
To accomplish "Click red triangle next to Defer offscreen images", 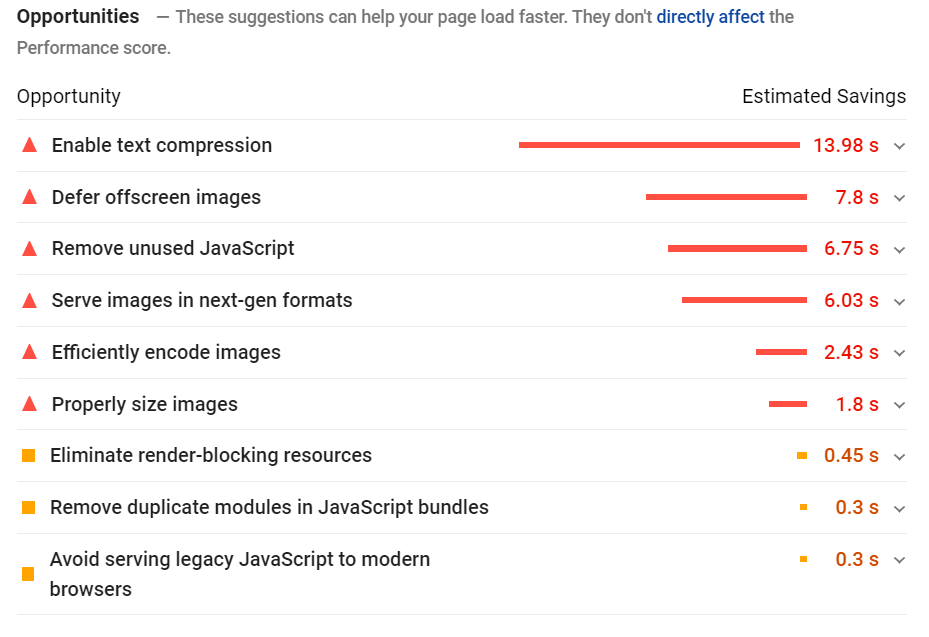I will (29, 197).
